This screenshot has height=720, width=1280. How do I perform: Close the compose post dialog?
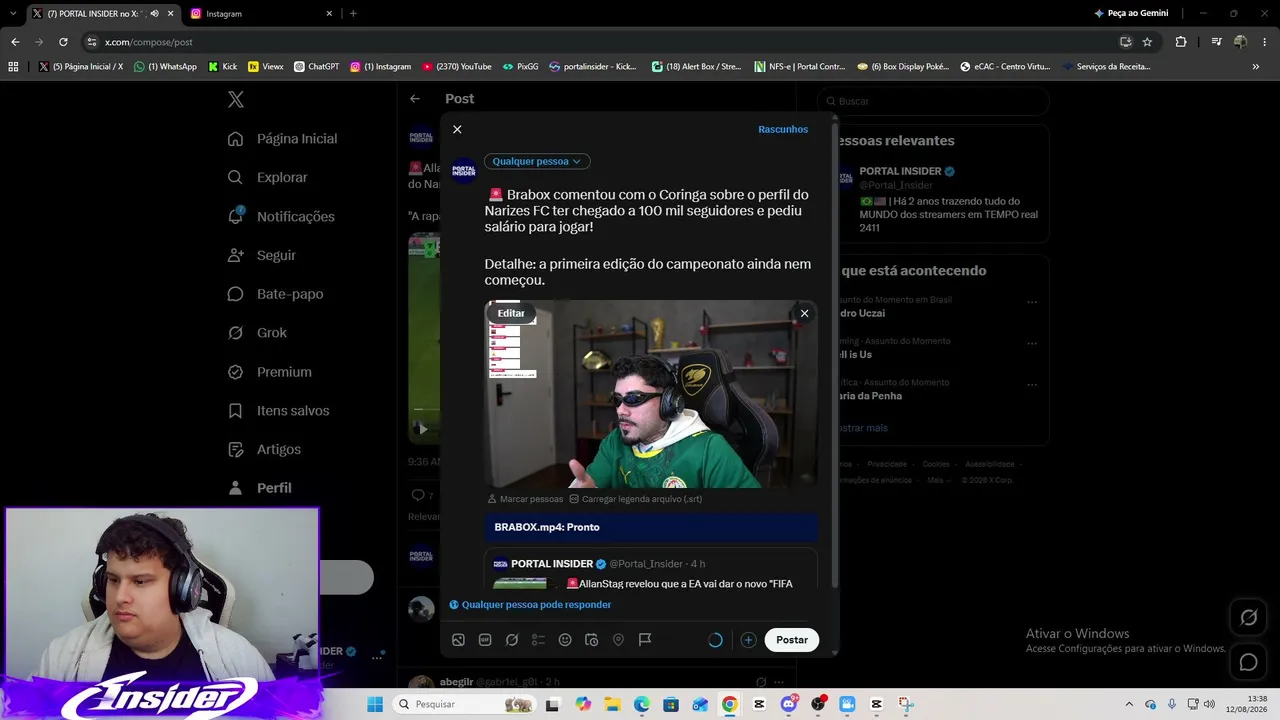457,129
